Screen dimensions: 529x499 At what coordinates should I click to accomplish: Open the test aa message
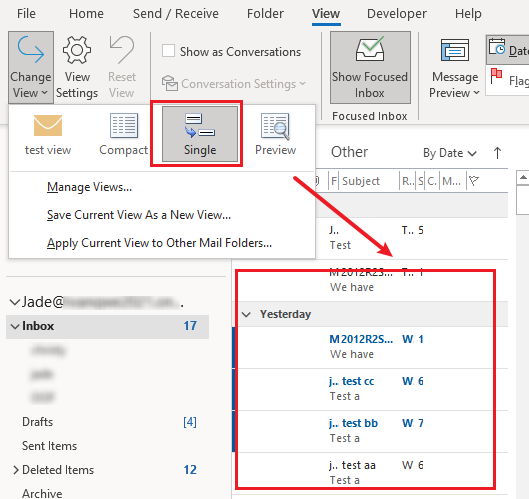coord(371,473)
